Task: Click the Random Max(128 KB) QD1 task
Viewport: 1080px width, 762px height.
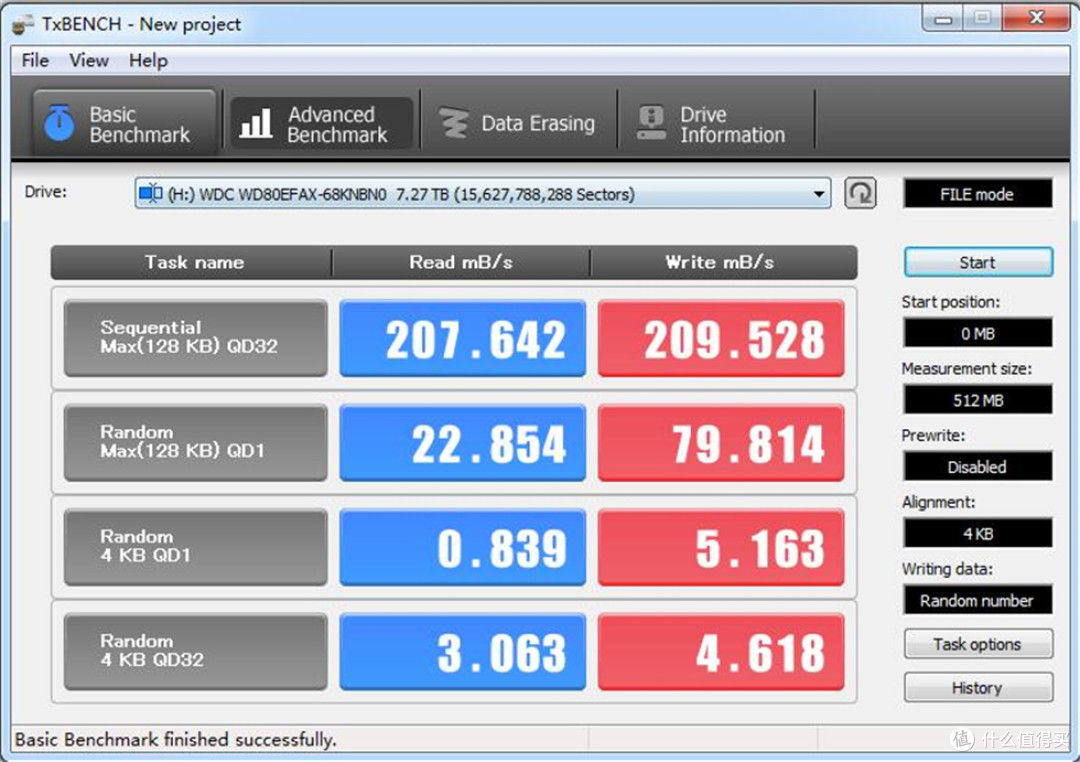Action: point(196,442)
